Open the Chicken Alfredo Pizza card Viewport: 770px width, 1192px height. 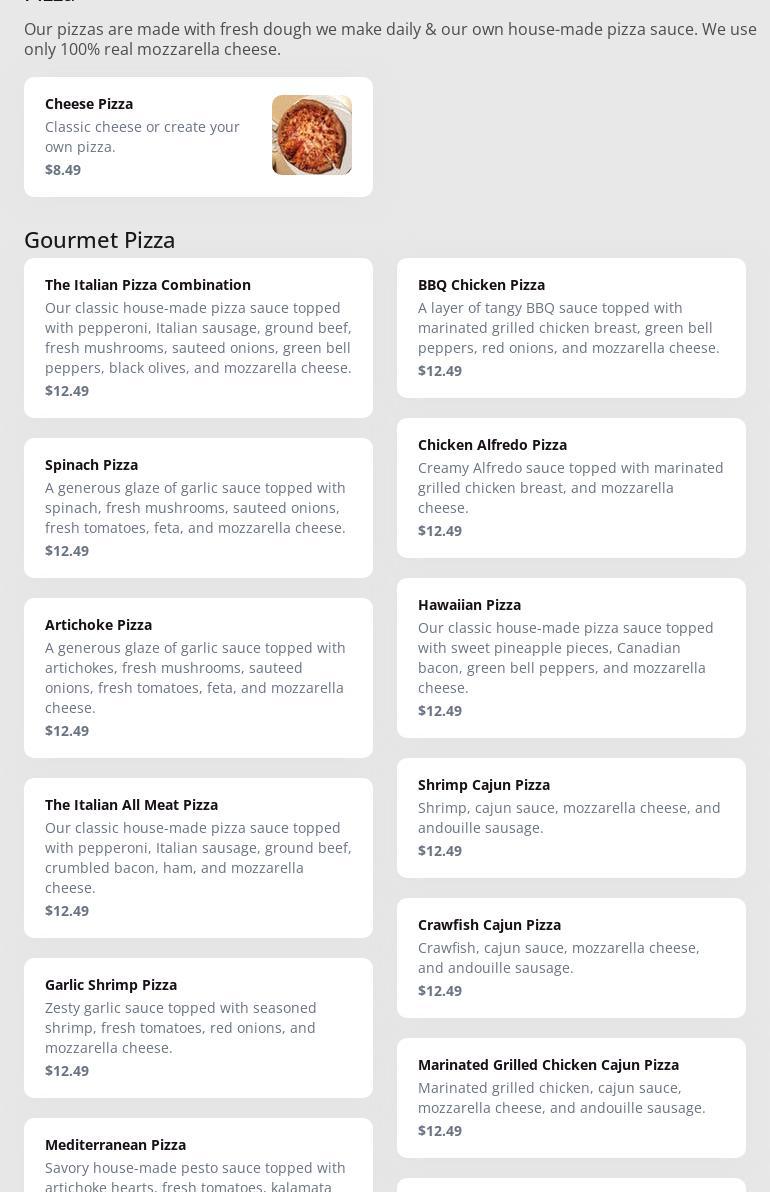point(571,488)
